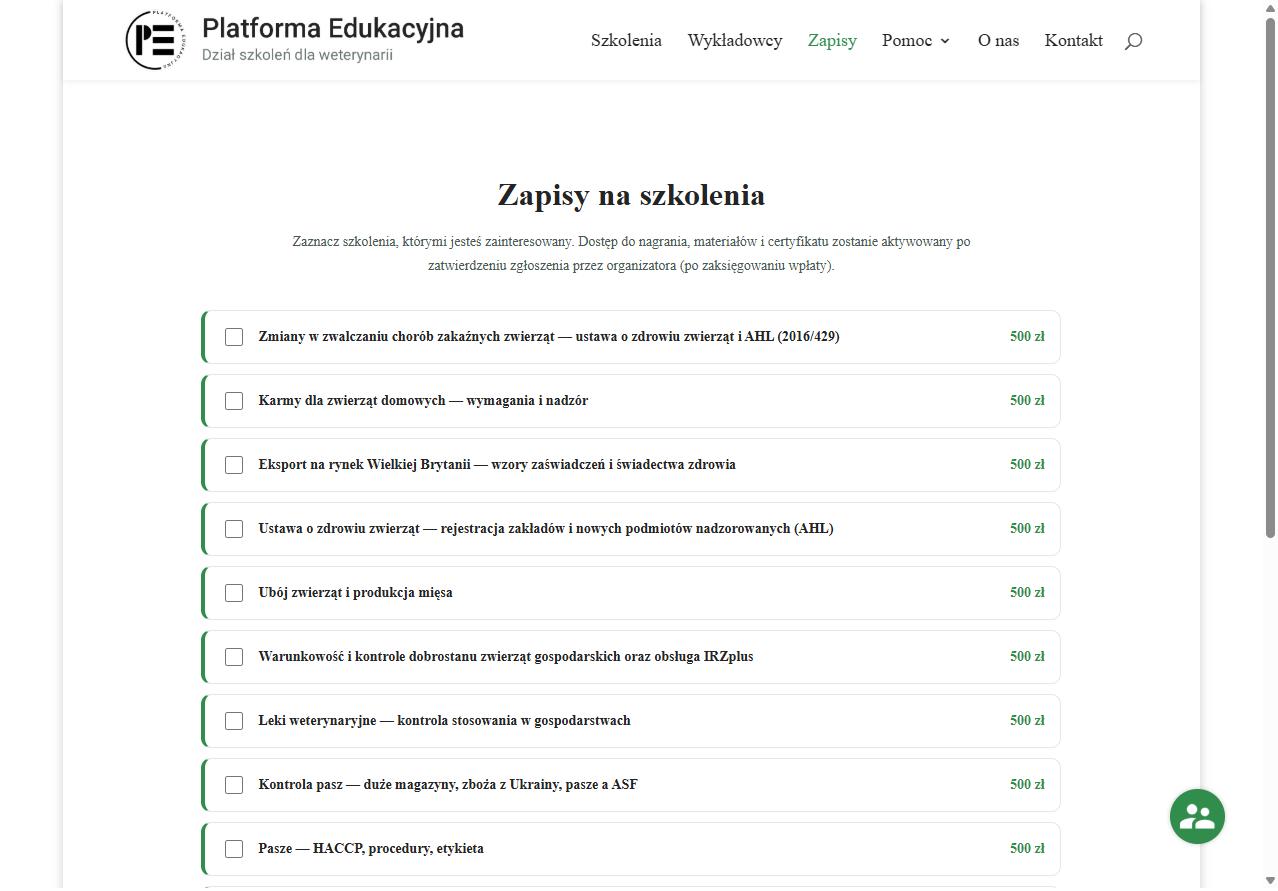Click the scrollbar up arrow
Screen dimensions: 1278x891
point(1270,8)
